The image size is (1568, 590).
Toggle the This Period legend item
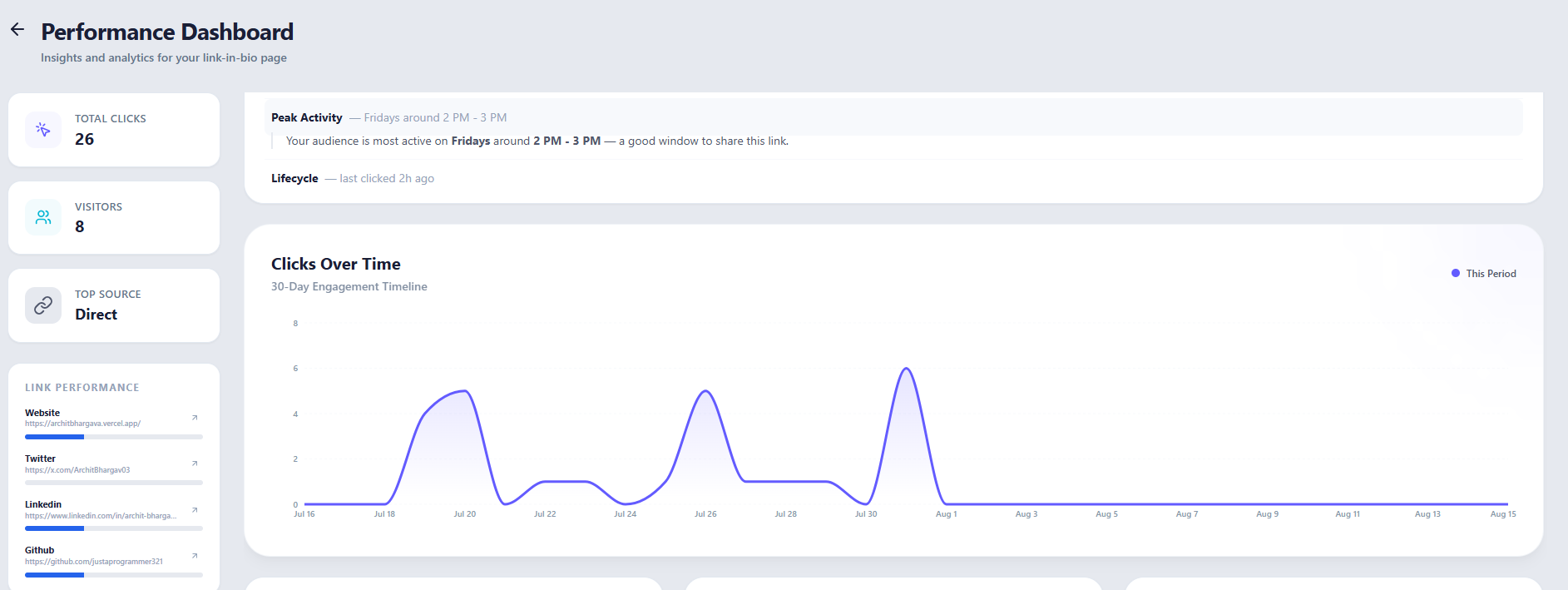(1484, 273)
